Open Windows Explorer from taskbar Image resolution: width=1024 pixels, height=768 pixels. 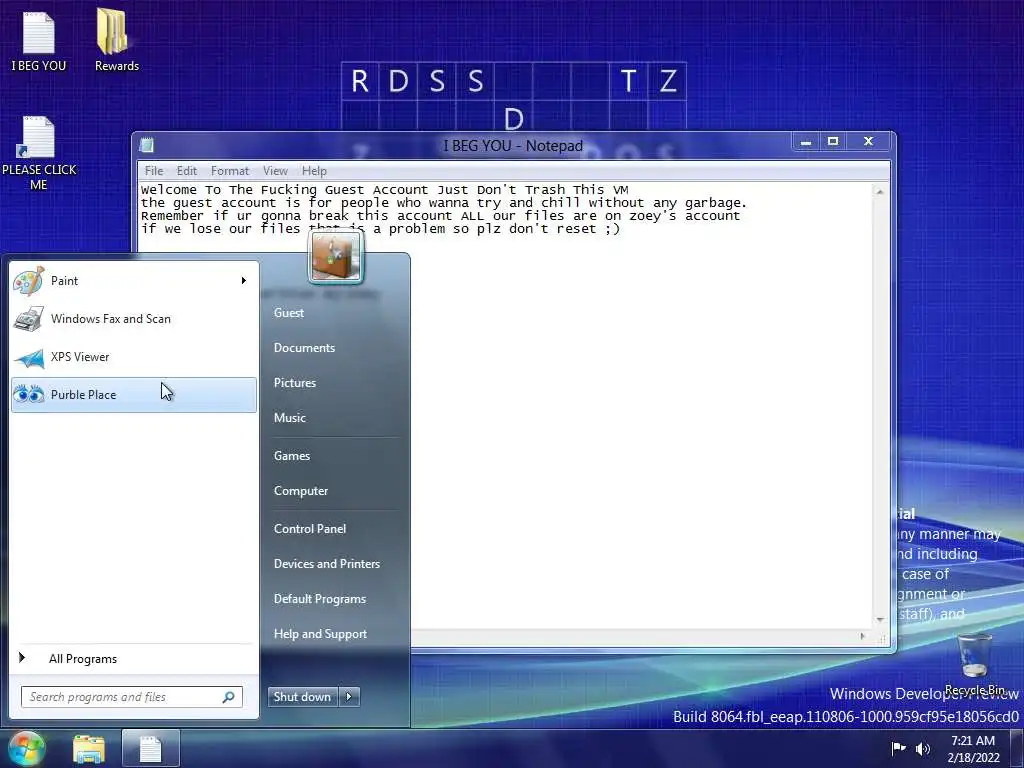[x=89, y=749]
